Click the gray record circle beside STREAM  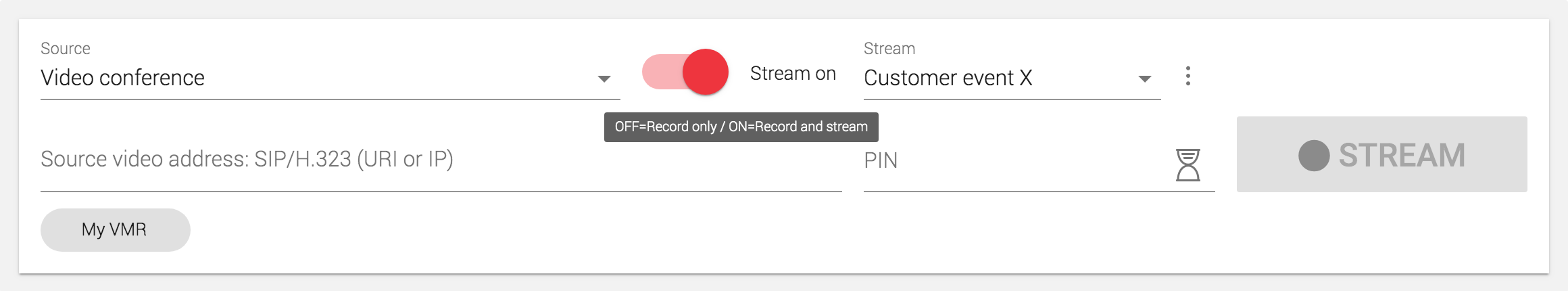(x=1314, y=156)
